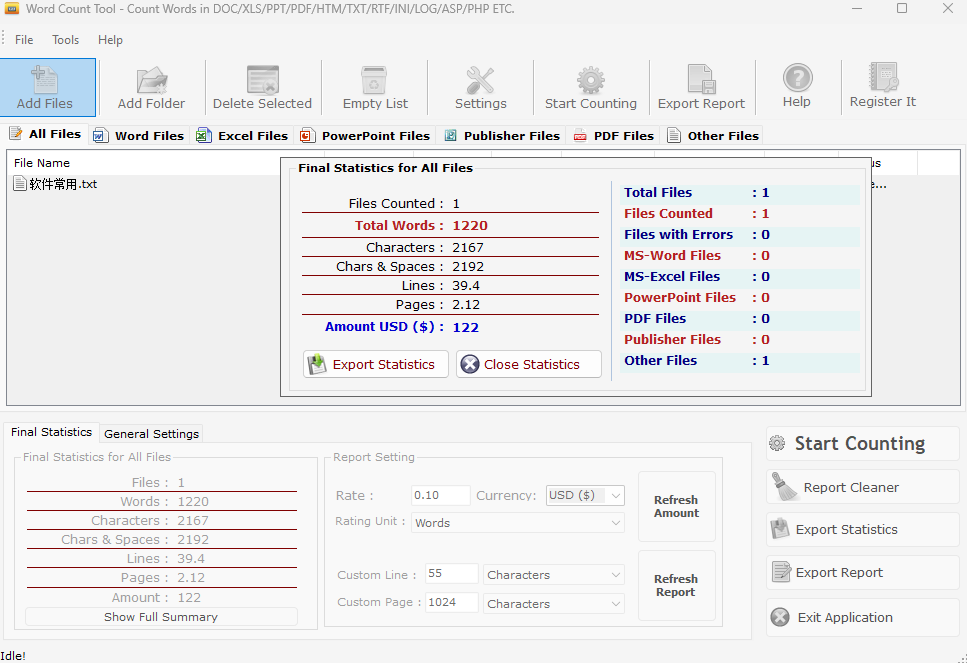Click into the Rate input field
967x663 pixels.
click(x=440, y=495)
